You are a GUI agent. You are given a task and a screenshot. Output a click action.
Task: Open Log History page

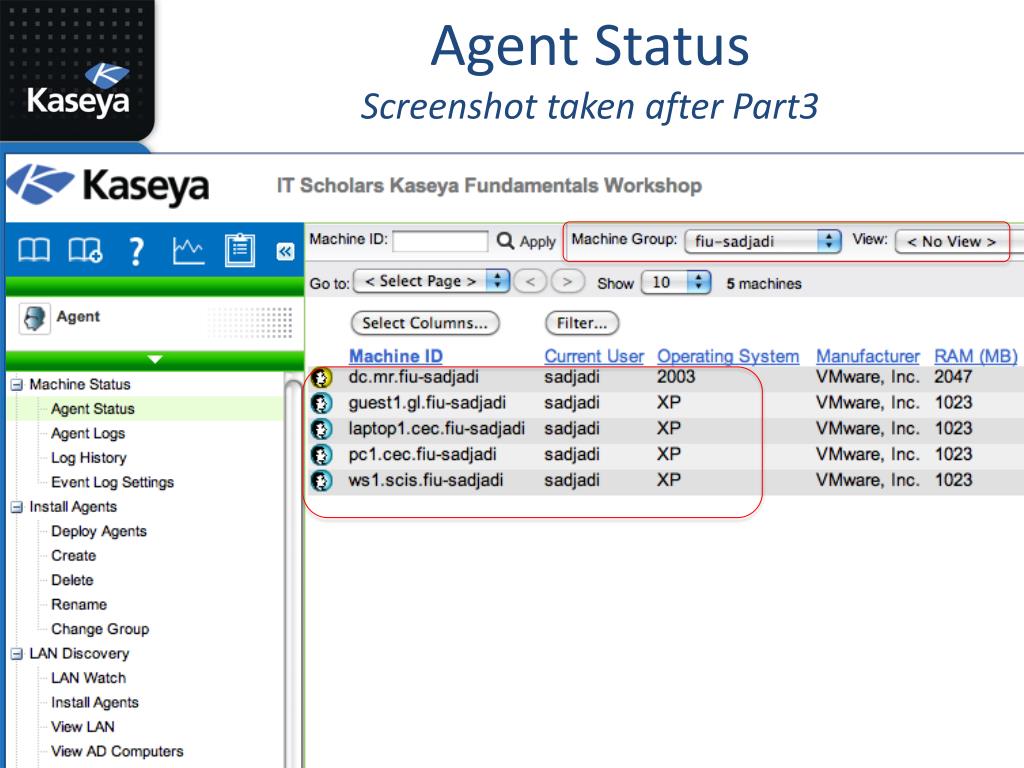click(89, 458)
